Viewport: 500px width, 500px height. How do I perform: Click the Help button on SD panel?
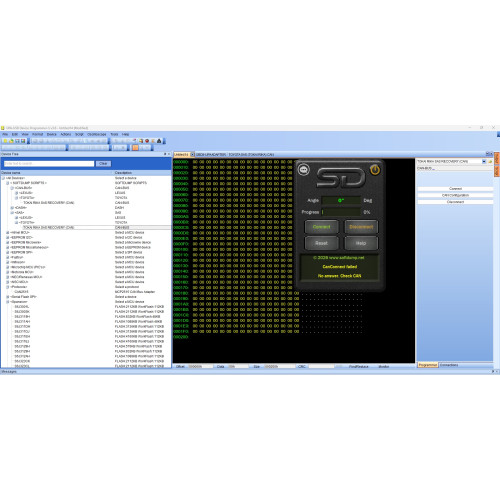pos(361,243)
